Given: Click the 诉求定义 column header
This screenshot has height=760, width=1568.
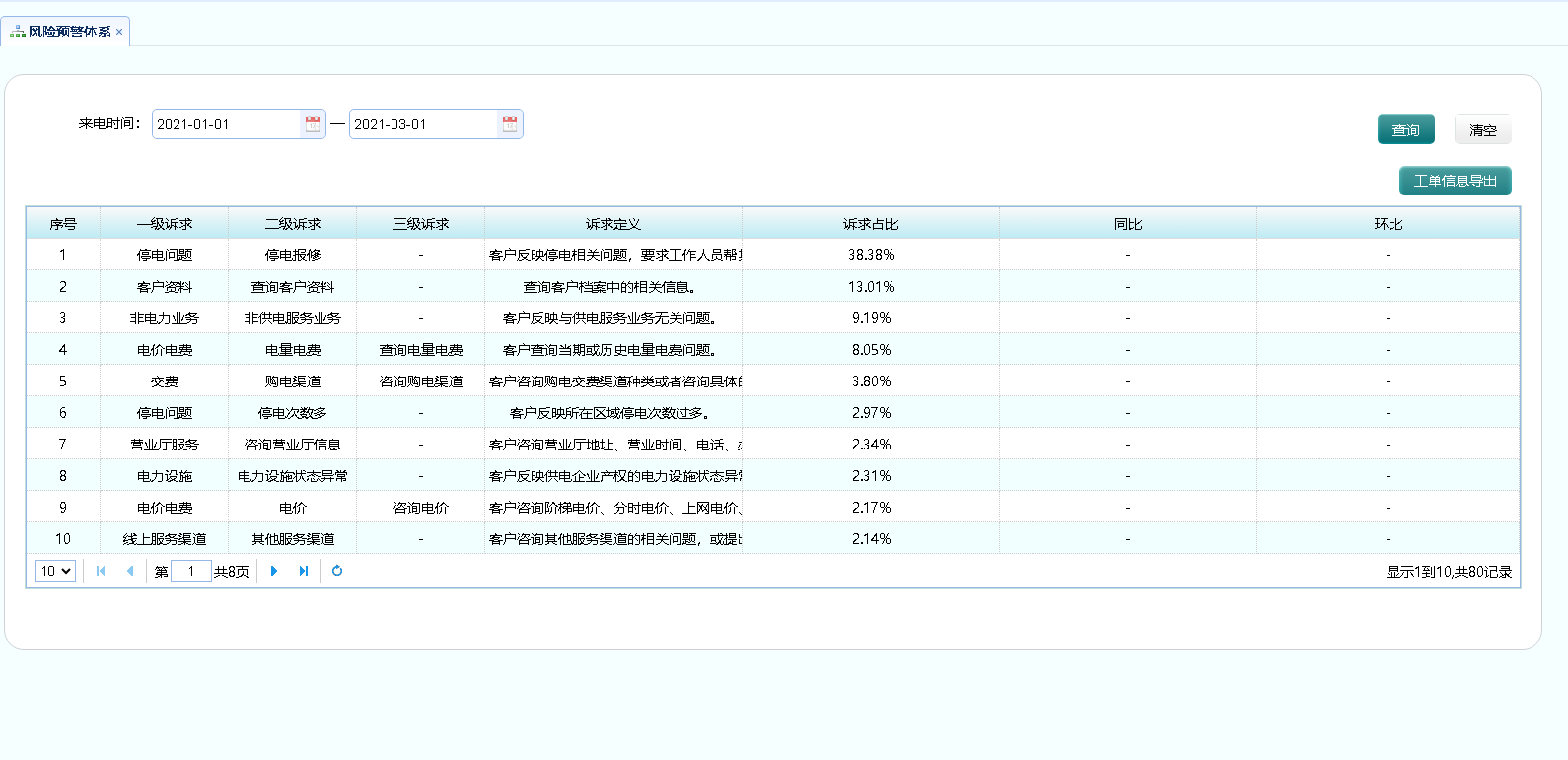Looking at the screenshot, I should [x=613, y=224].
